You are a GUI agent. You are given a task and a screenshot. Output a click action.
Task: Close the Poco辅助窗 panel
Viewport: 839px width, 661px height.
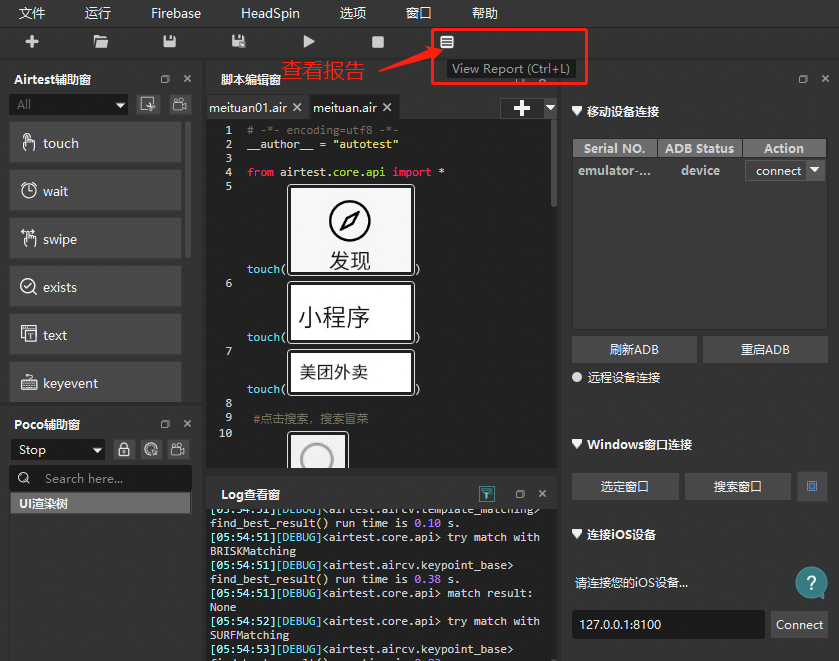187,423
